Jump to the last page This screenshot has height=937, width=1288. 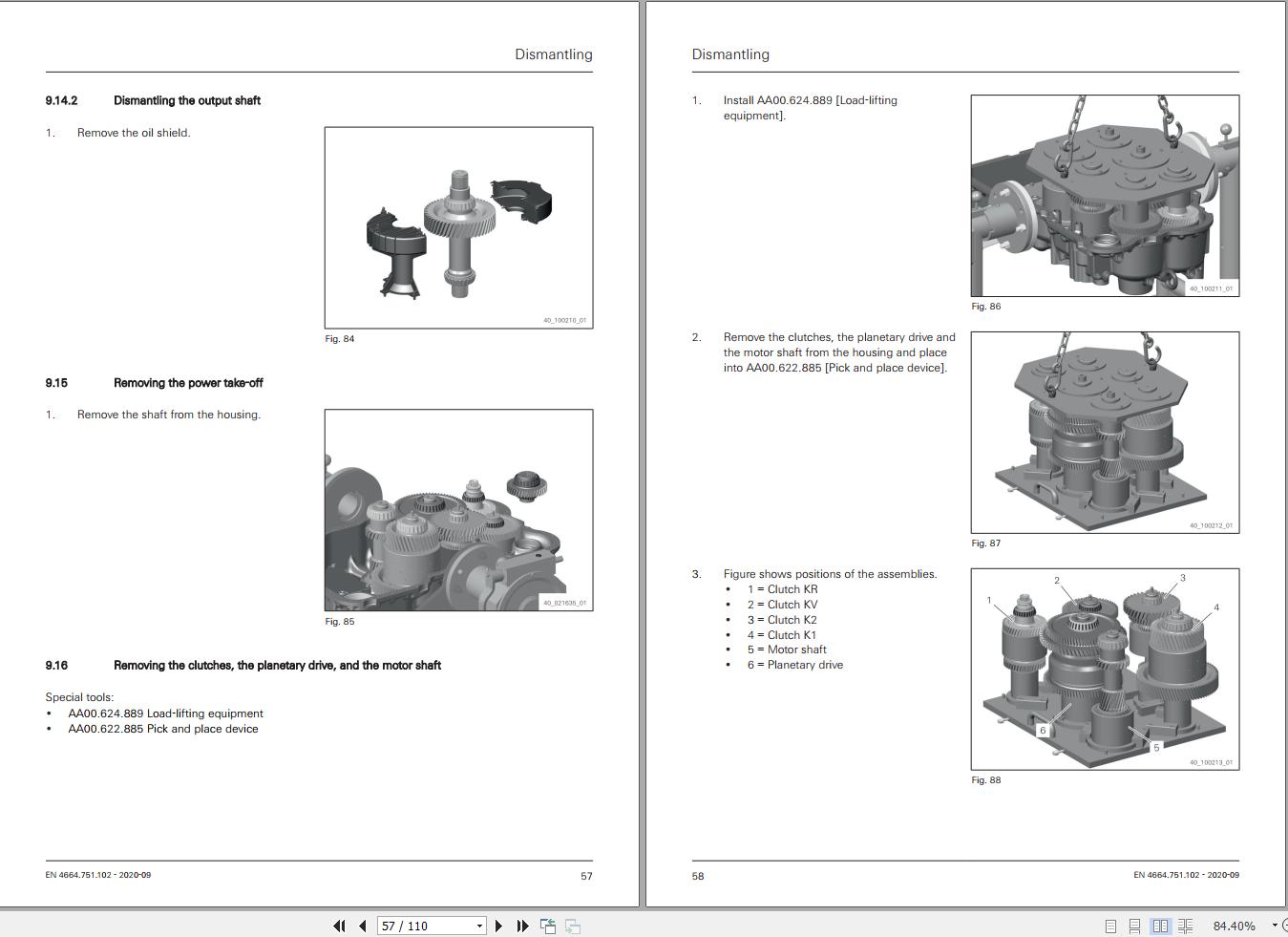click(x=521, y=926)
